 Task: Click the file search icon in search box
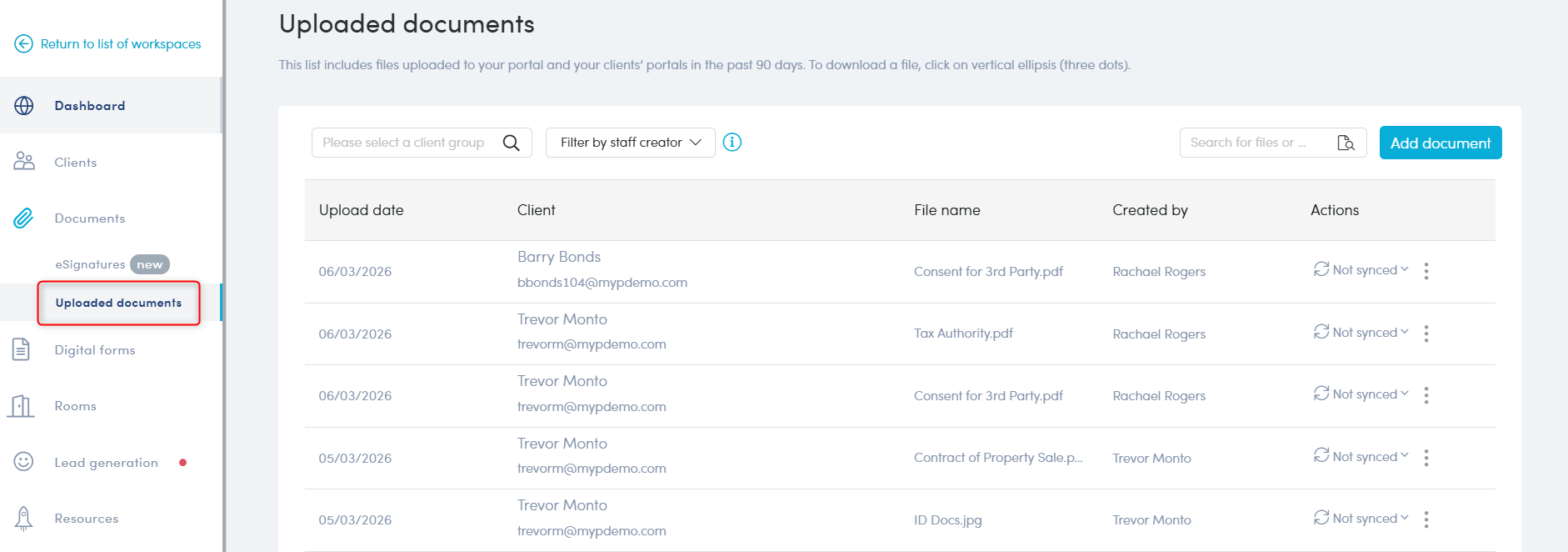[1345, 143]
